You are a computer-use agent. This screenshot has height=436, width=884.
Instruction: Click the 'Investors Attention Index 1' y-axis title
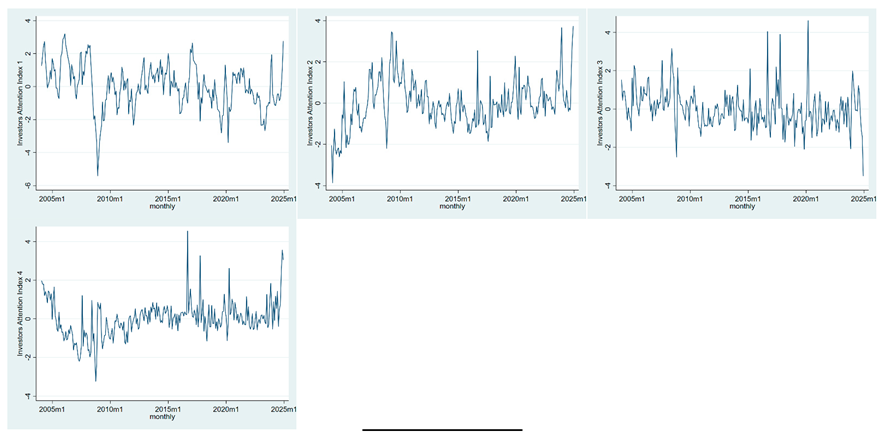click(x=19, y=99)
